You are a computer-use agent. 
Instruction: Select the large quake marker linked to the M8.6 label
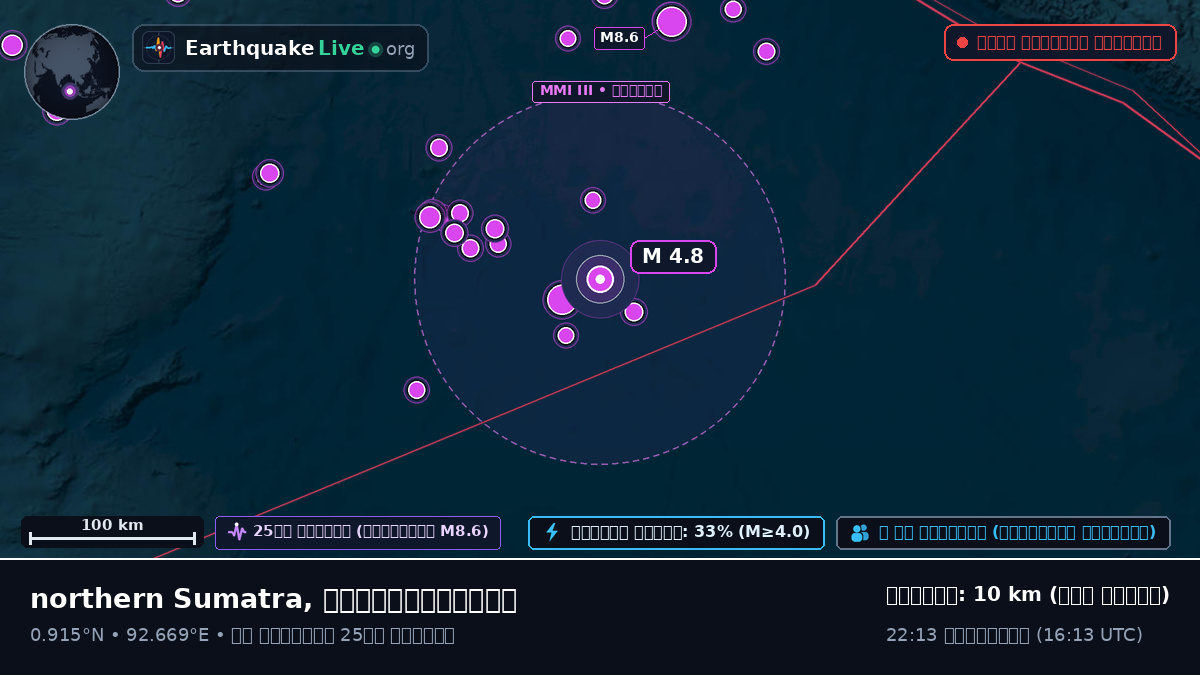672,21
